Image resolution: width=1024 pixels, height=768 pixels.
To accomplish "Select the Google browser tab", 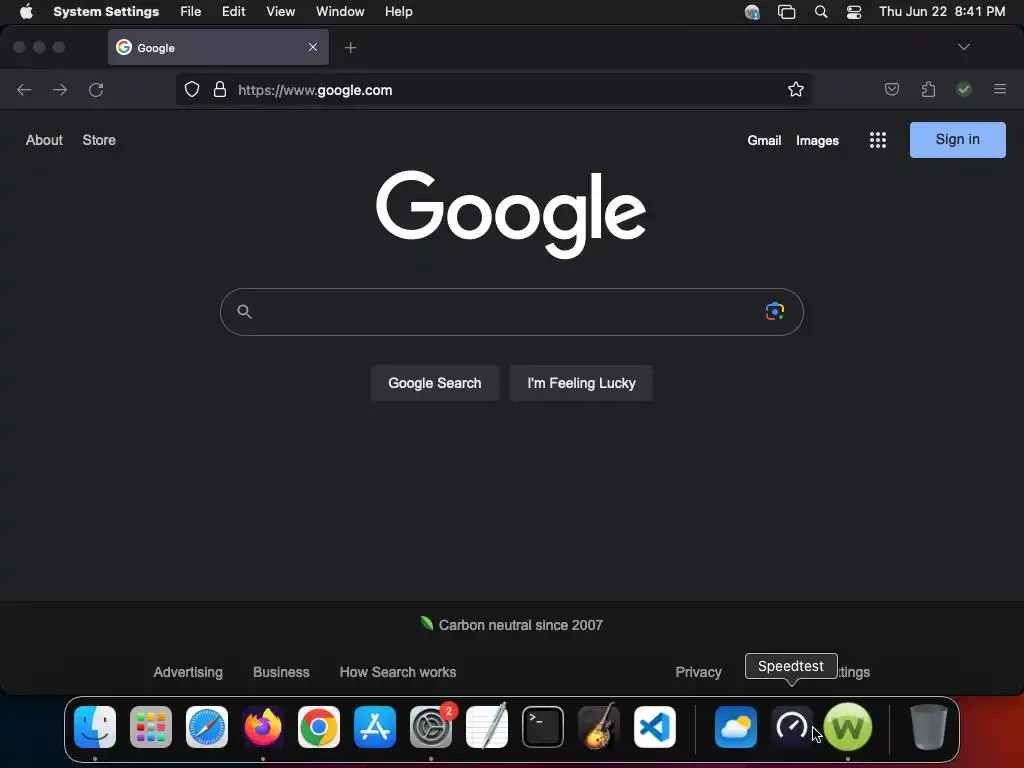I will click(218, 47).
